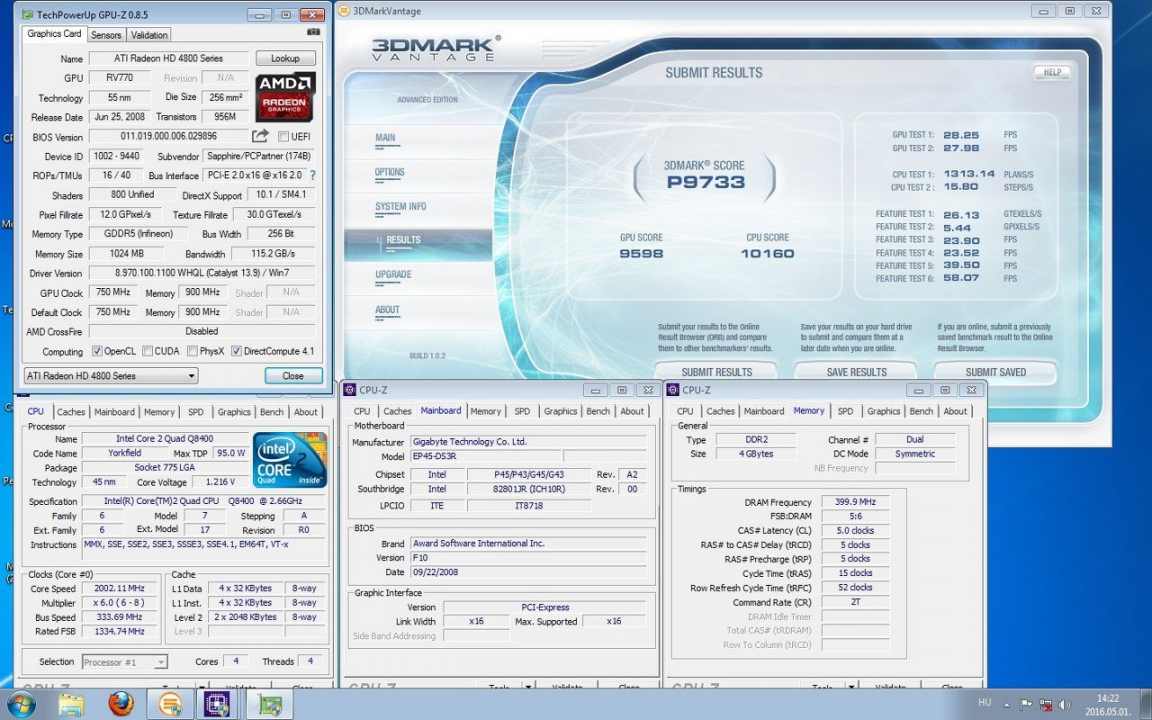
Task: Click the AMD Radeon Graphics logo
Action: click(286, 97)
